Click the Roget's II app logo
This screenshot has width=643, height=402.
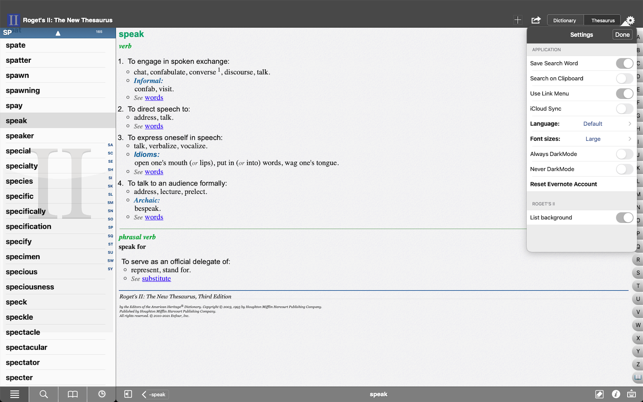pyautogui.click(x=13, y=20)
